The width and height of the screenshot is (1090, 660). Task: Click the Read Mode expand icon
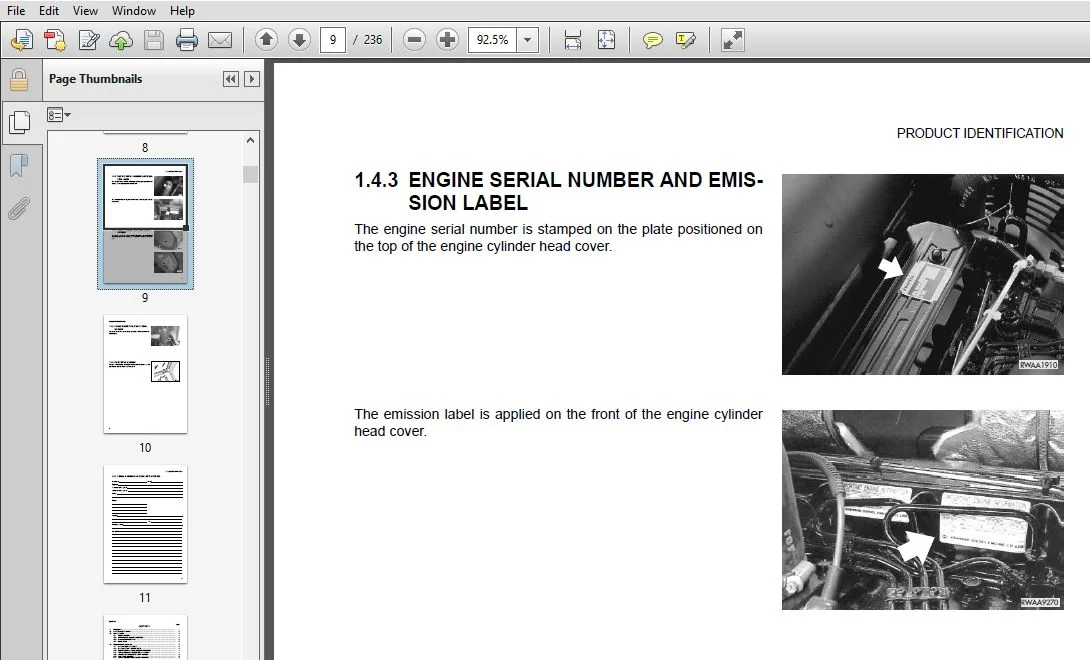pos(733,40)
